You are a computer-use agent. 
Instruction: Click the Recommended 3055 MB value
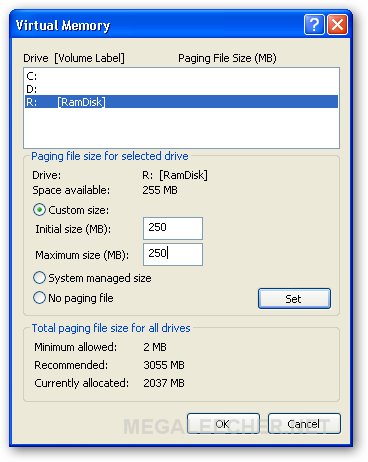(164, 365)
